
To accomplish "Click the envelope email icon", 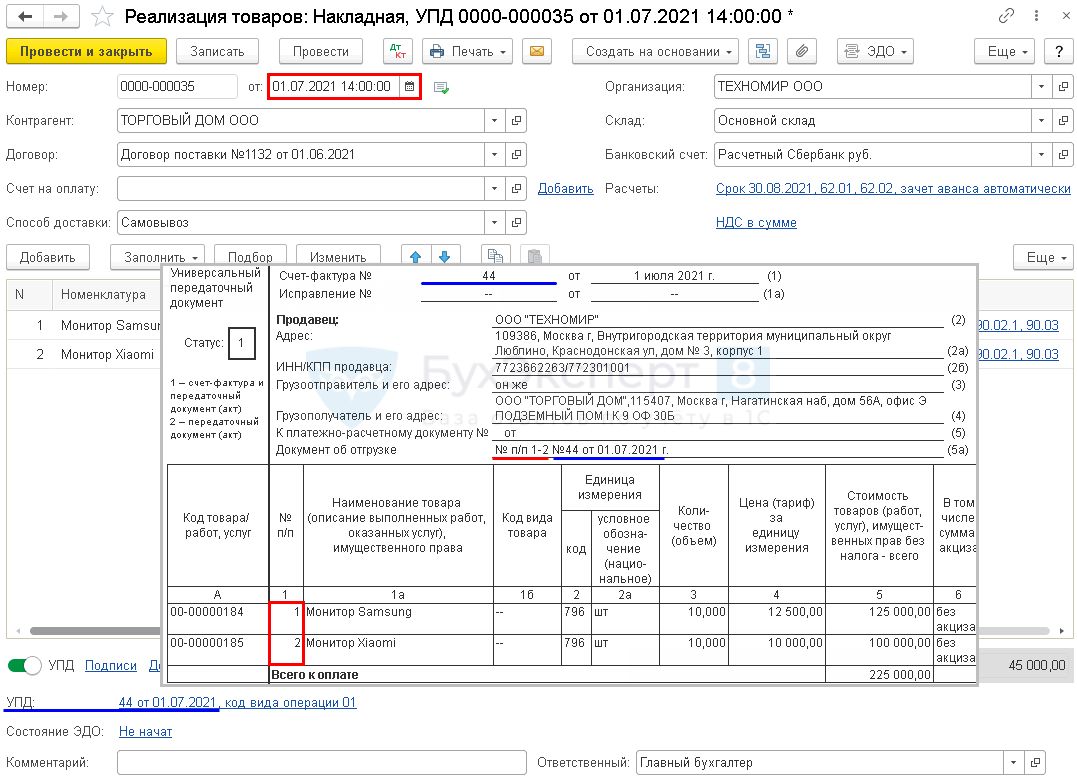I will (538, 52).
